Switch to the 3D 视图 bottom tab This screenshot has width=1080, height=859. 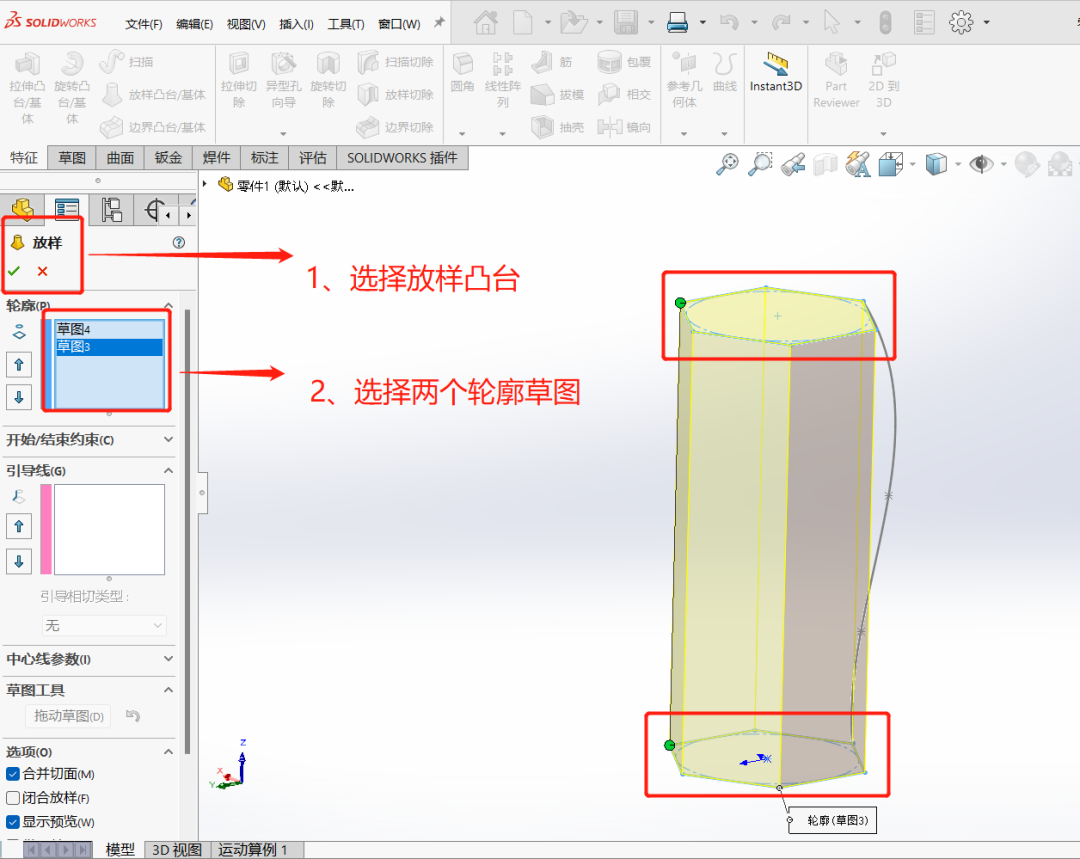point(177,849)
